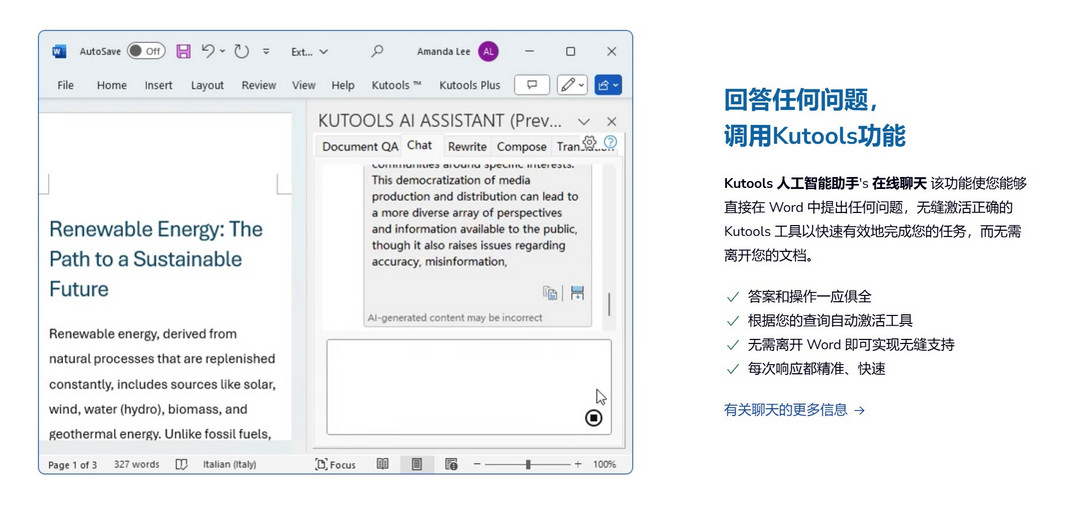Switch to Web Layout view
Viewport: 1080px width, 505px height.
click(x=451, y=464)
